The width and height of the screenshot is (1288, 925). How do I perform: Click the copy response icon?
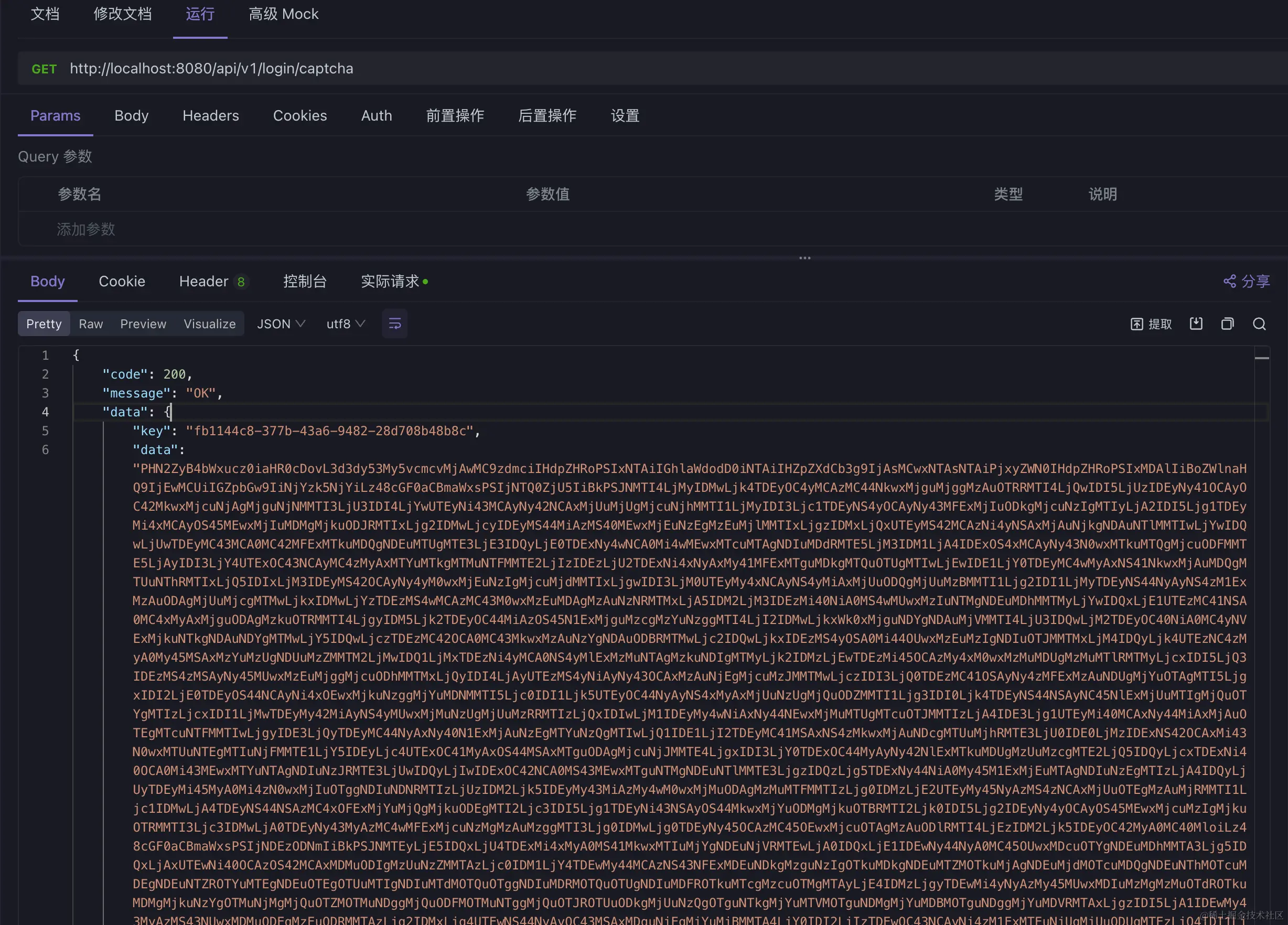coord(1227,324)
